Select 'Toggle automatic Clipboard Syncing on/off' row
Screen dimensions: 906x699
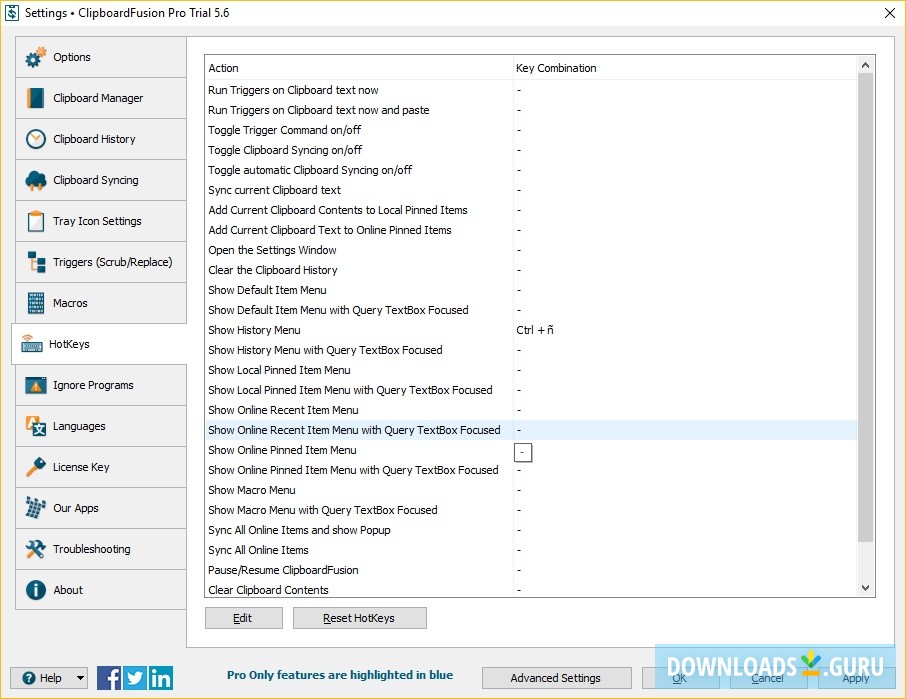pos(530,170)
